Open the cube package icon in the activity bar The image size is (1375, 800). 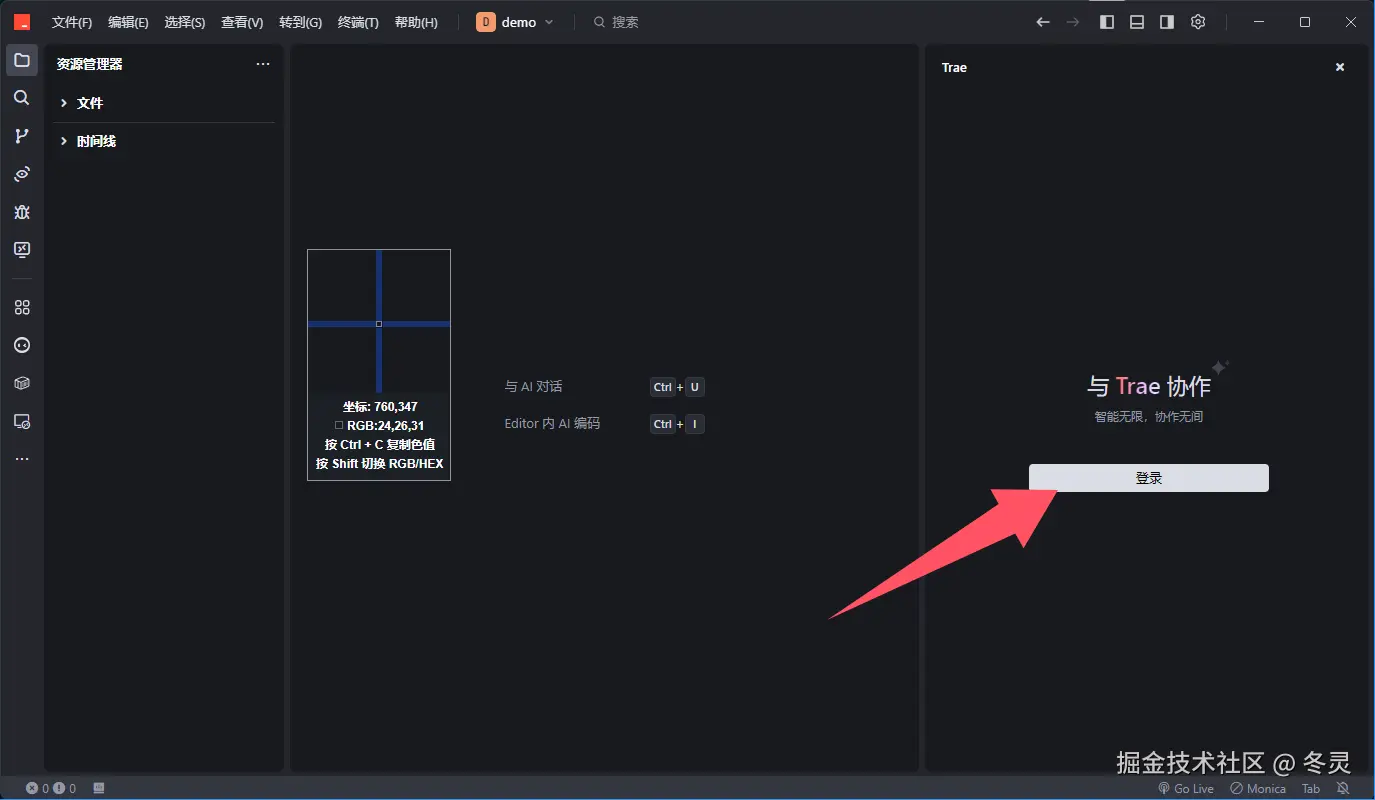click(22, 384)
